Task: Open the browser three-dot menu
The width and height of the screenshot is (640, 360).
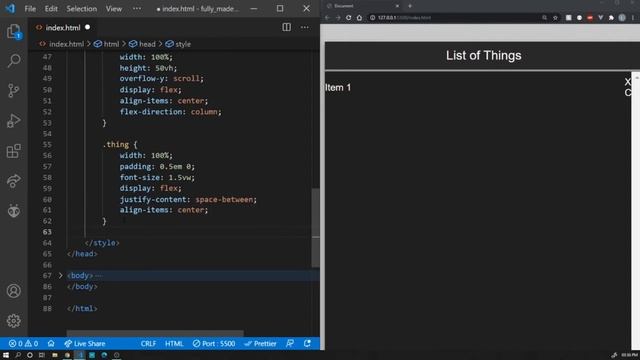Action: [633, 18]
